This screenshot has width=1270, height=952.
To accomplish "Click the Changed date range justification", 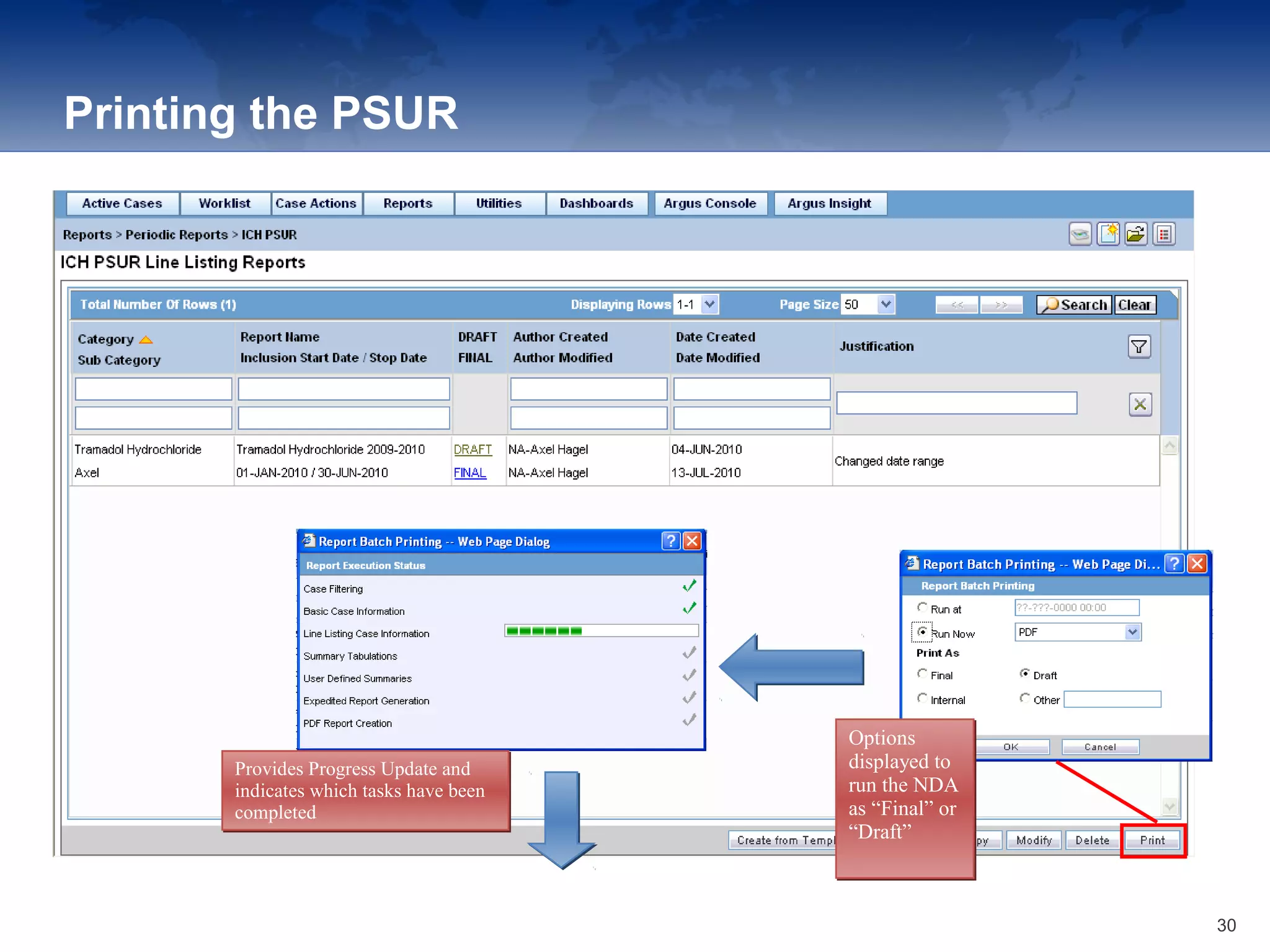I will [889, 461].
